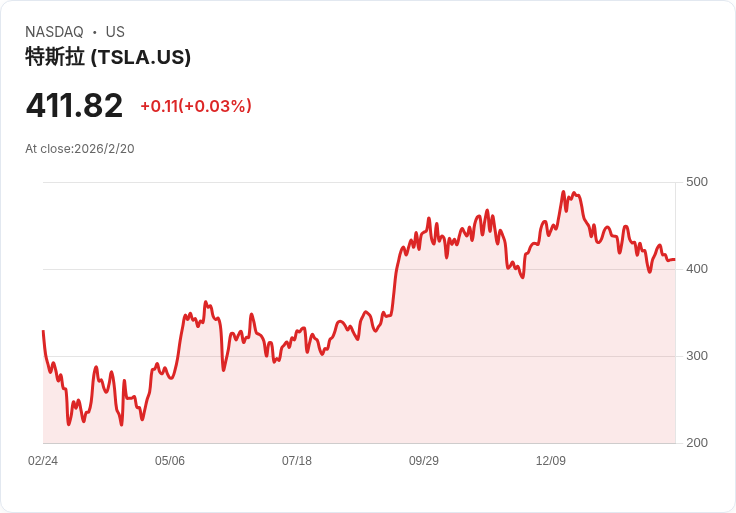736x513 pixels.
Task: Click the US market label
Action: [115, 32]
